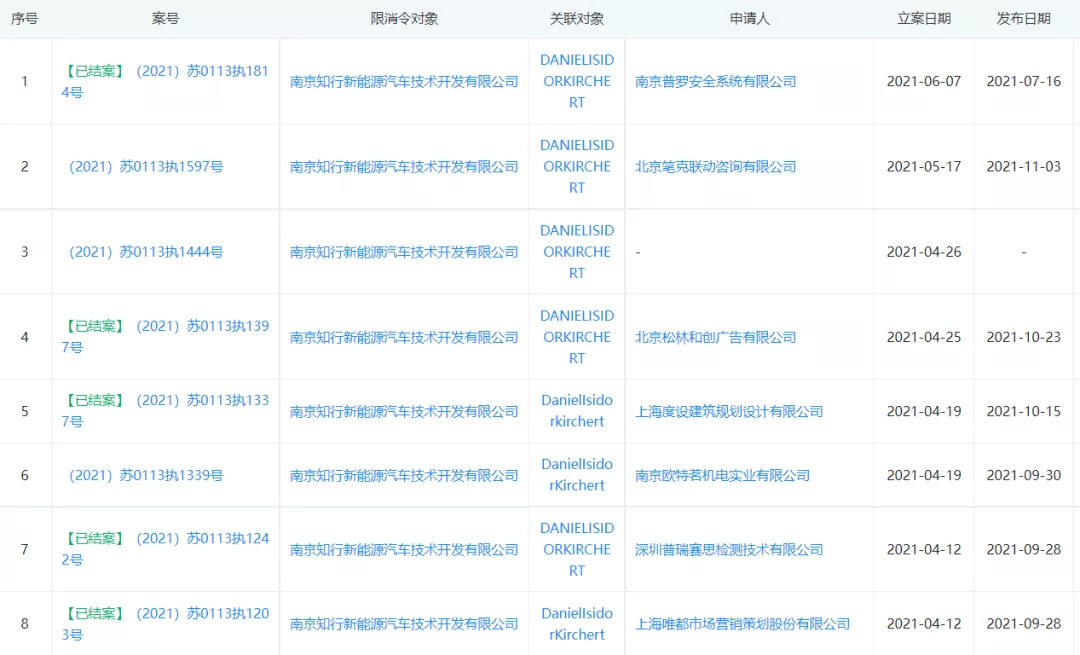View closed case (2021)苏0113执1397号
Screen dimensions: 1080x655
[x=202, y=326]
